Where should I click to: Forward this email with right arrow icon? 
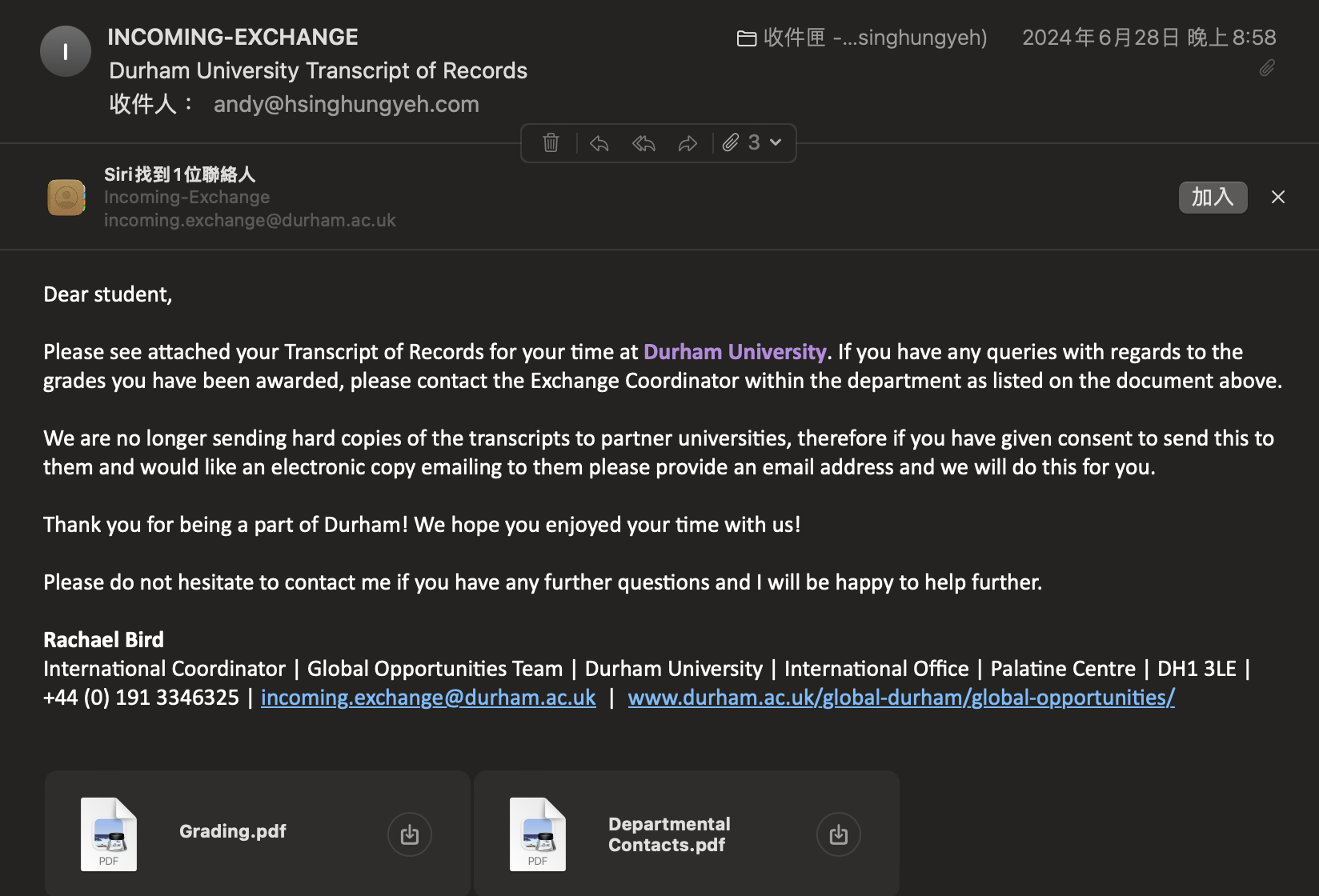[688, 143]
